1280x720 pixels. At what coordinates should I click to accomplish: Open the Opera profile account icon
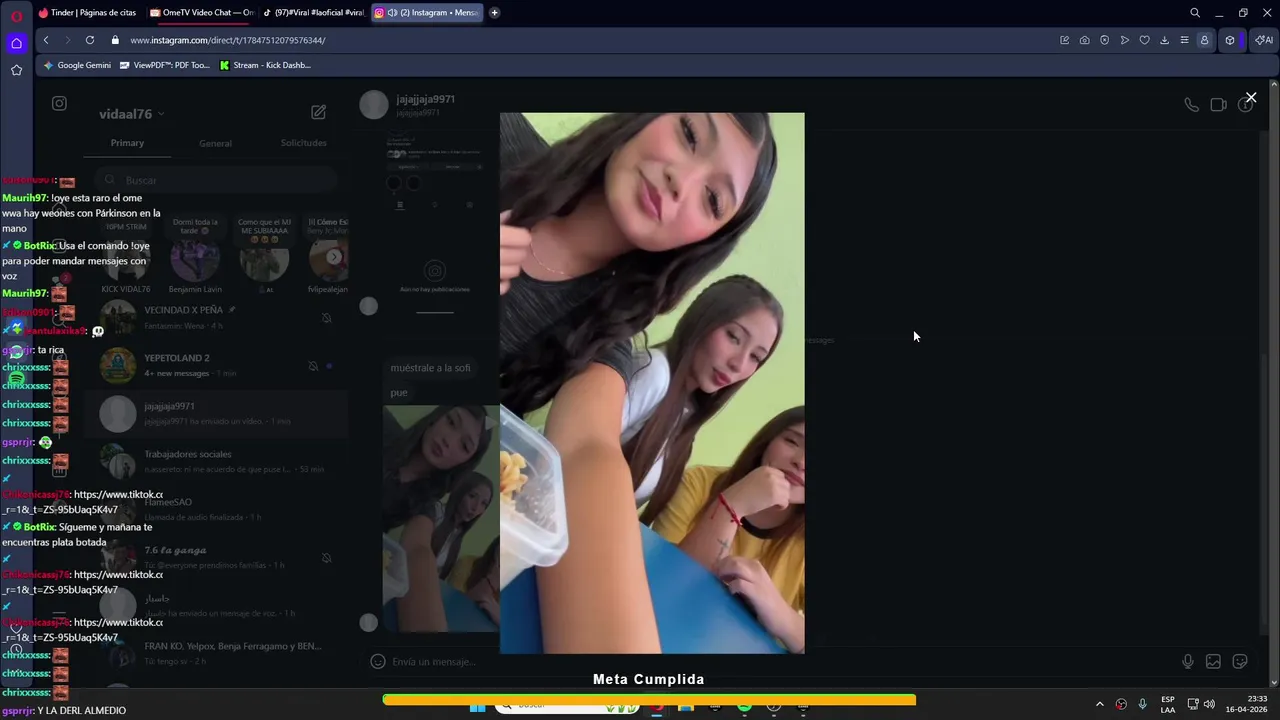tap(1204, 40)
